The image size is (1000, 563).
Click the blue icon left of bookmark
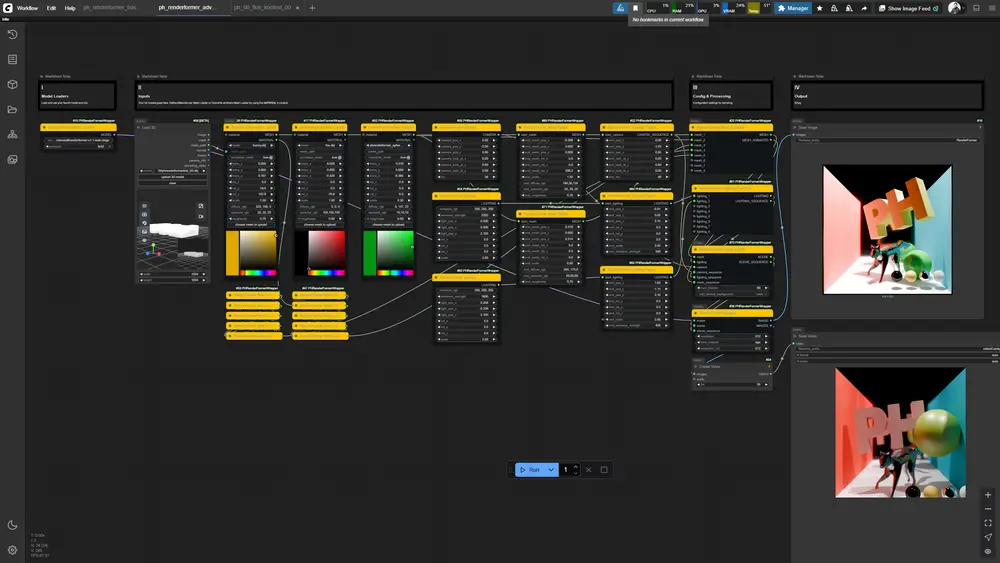coord(621,8)
